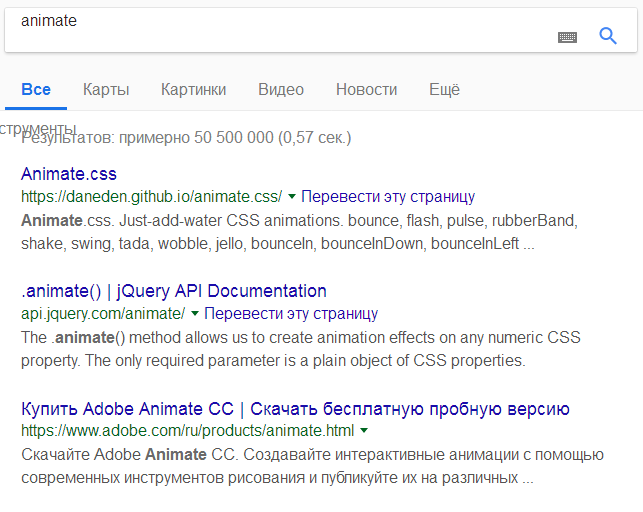Image resolution: width=643 pixels, height=512 pixels.
Task: Open the Картинки tab
Action: [193, 90]
